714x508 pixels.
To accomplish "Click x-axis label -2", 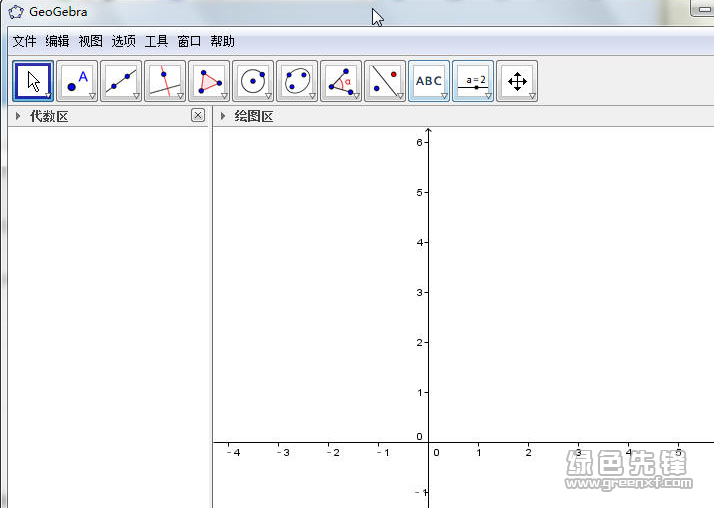I will coord(333,452).
